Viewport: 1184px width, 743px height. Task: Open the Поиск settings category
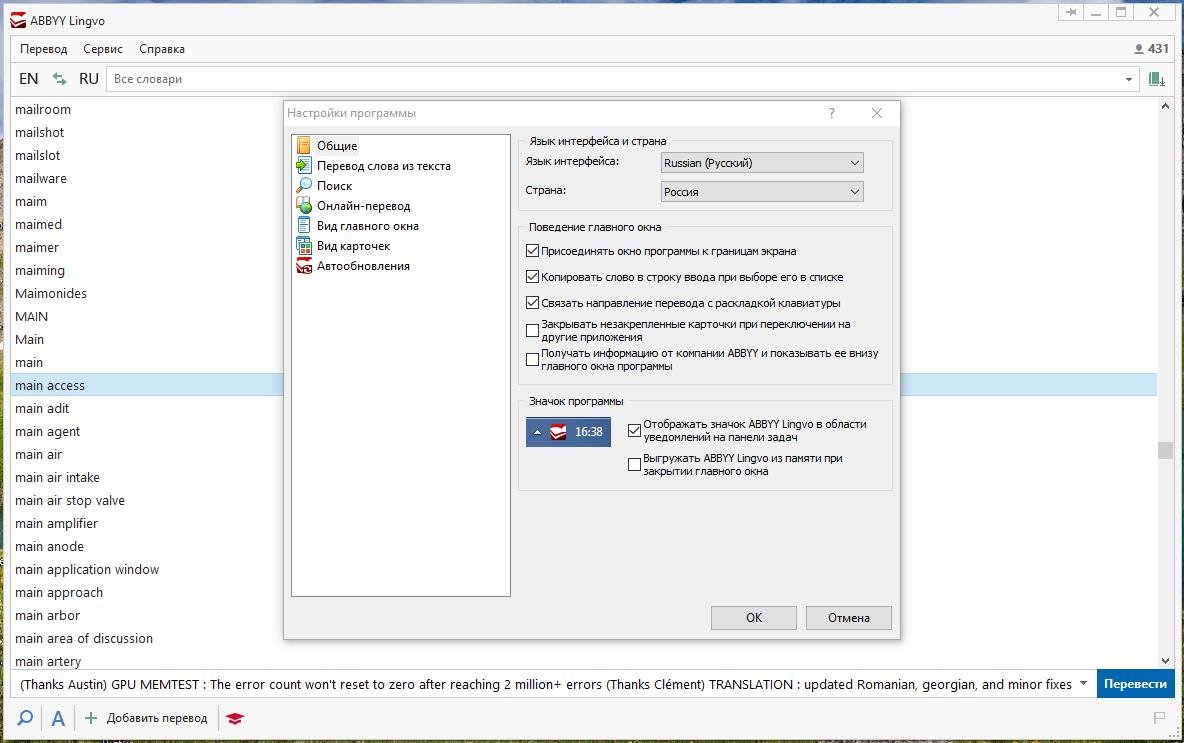[x=325, y=186]
